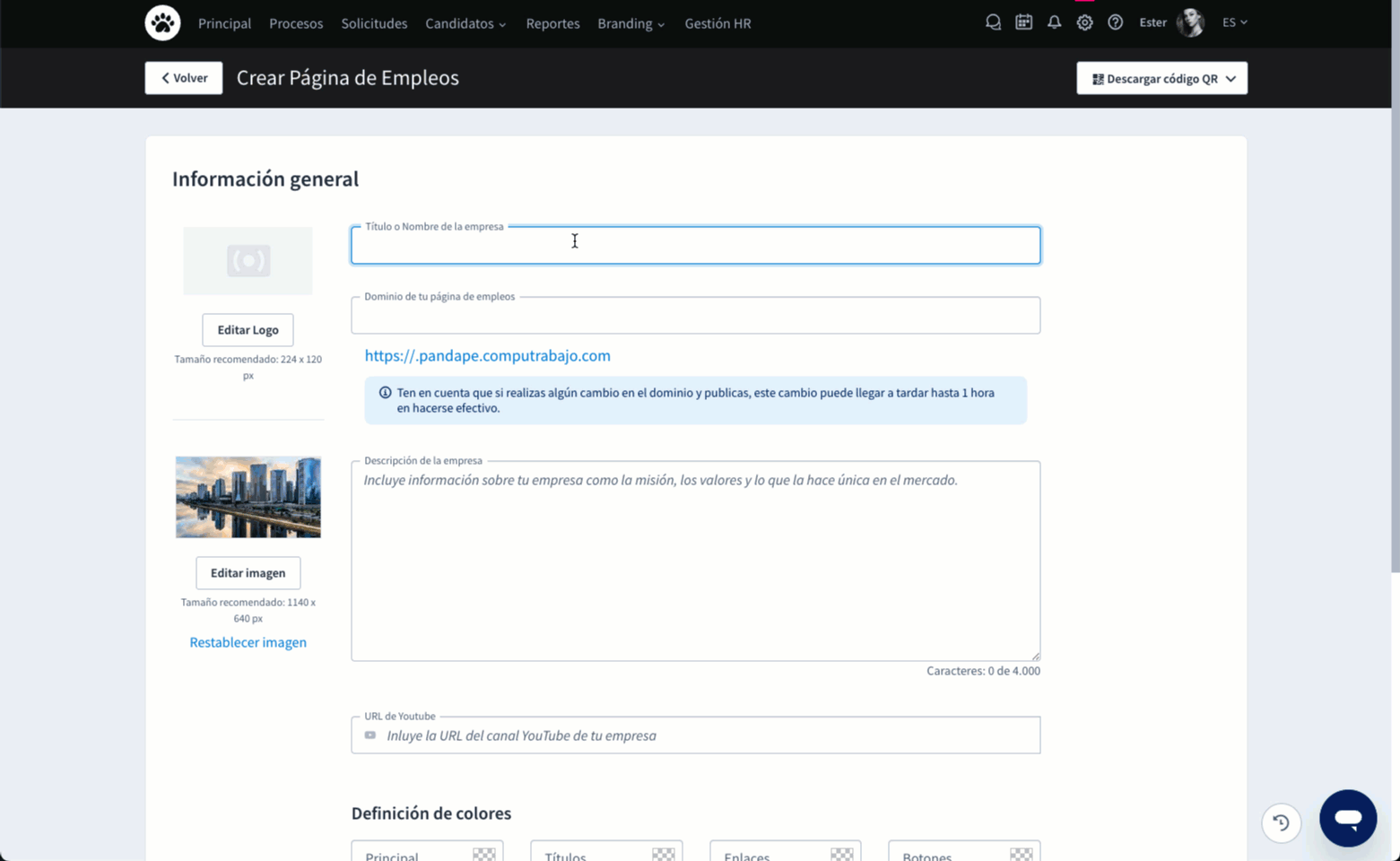Expand the Branding dropdown menu

(x=630, y=23)
